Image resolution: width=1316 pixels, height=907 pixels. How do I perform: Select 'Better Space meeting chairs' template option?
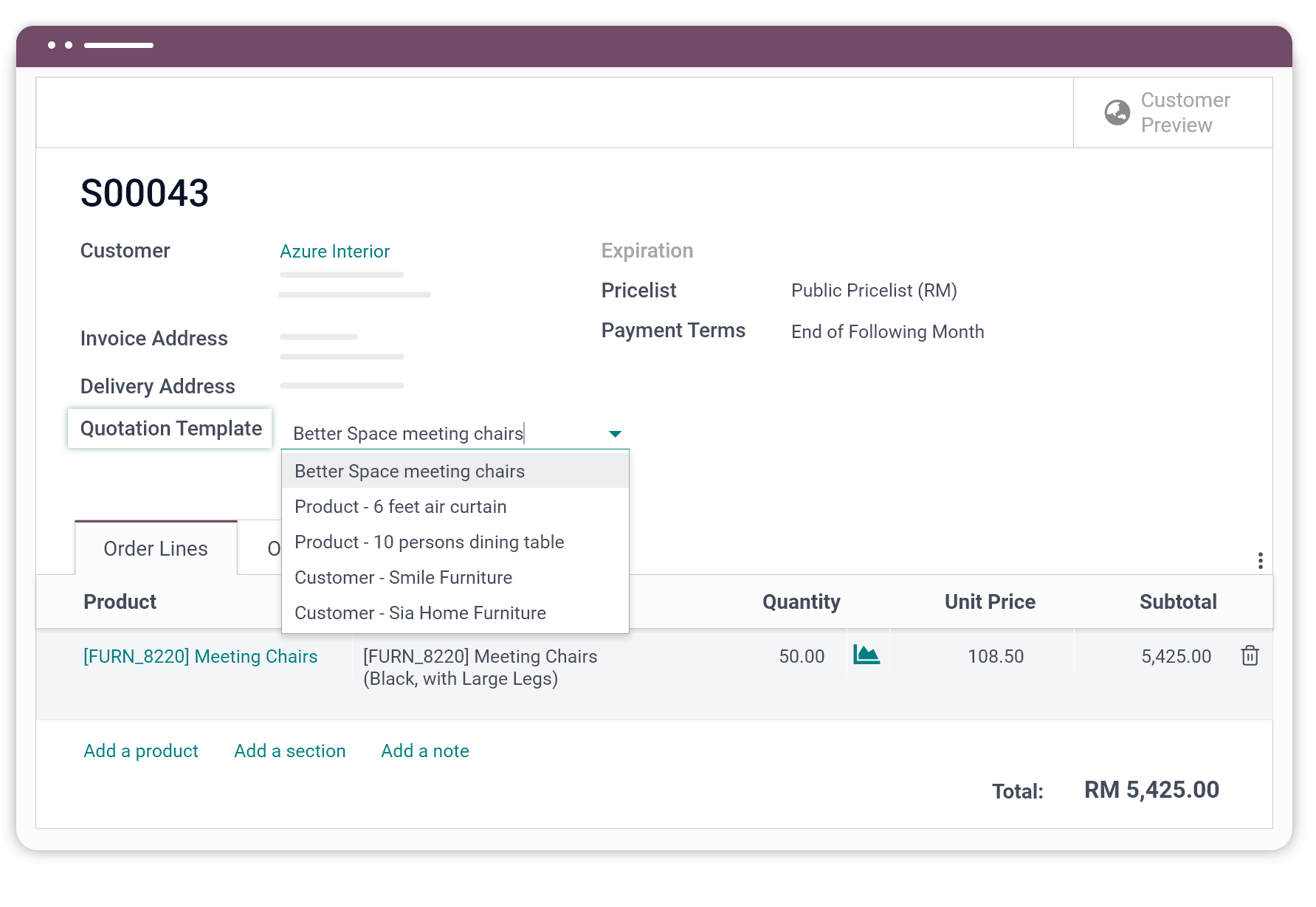point(410,471)
